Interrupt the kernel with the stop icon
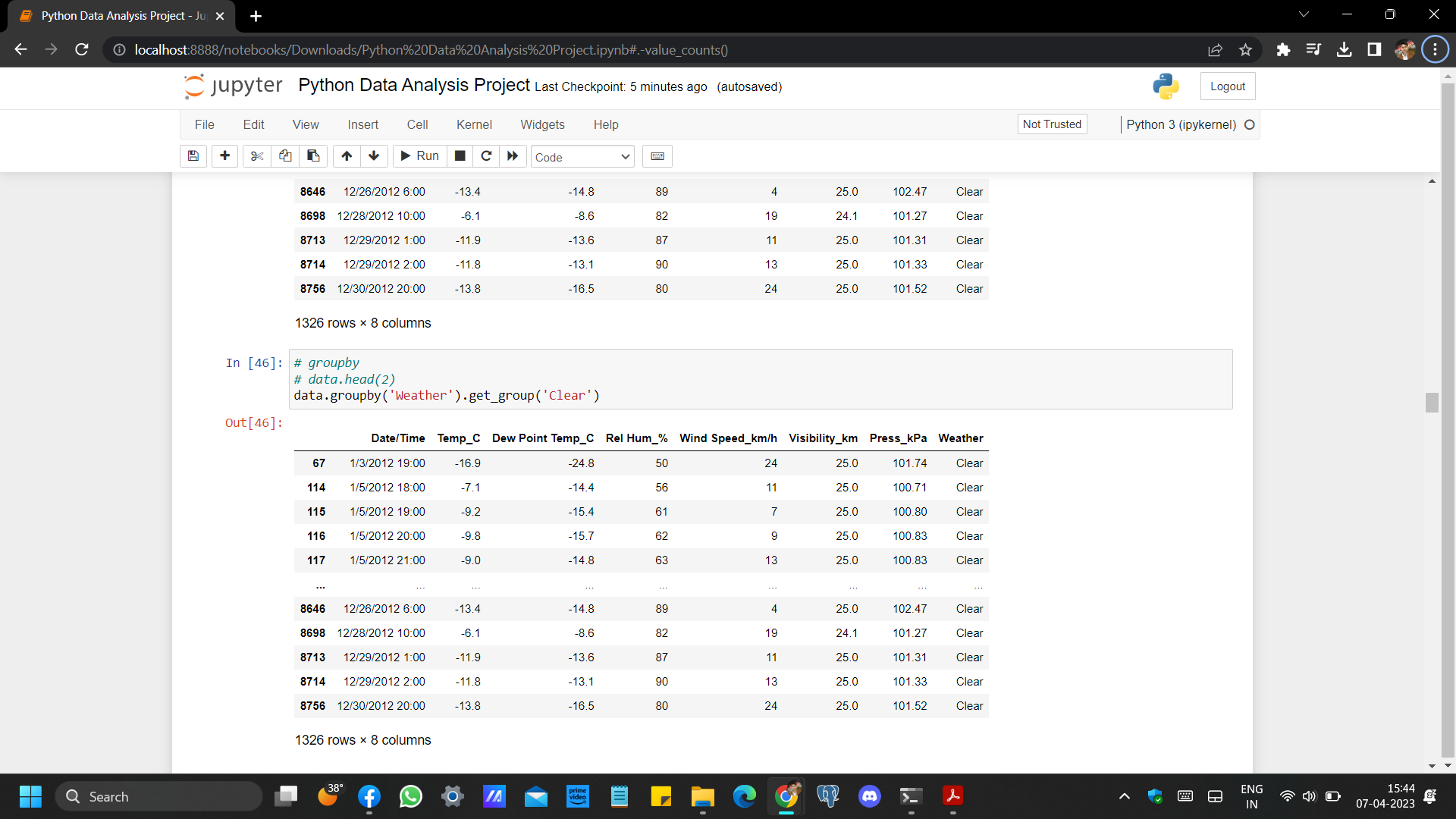 pos(460,156)
